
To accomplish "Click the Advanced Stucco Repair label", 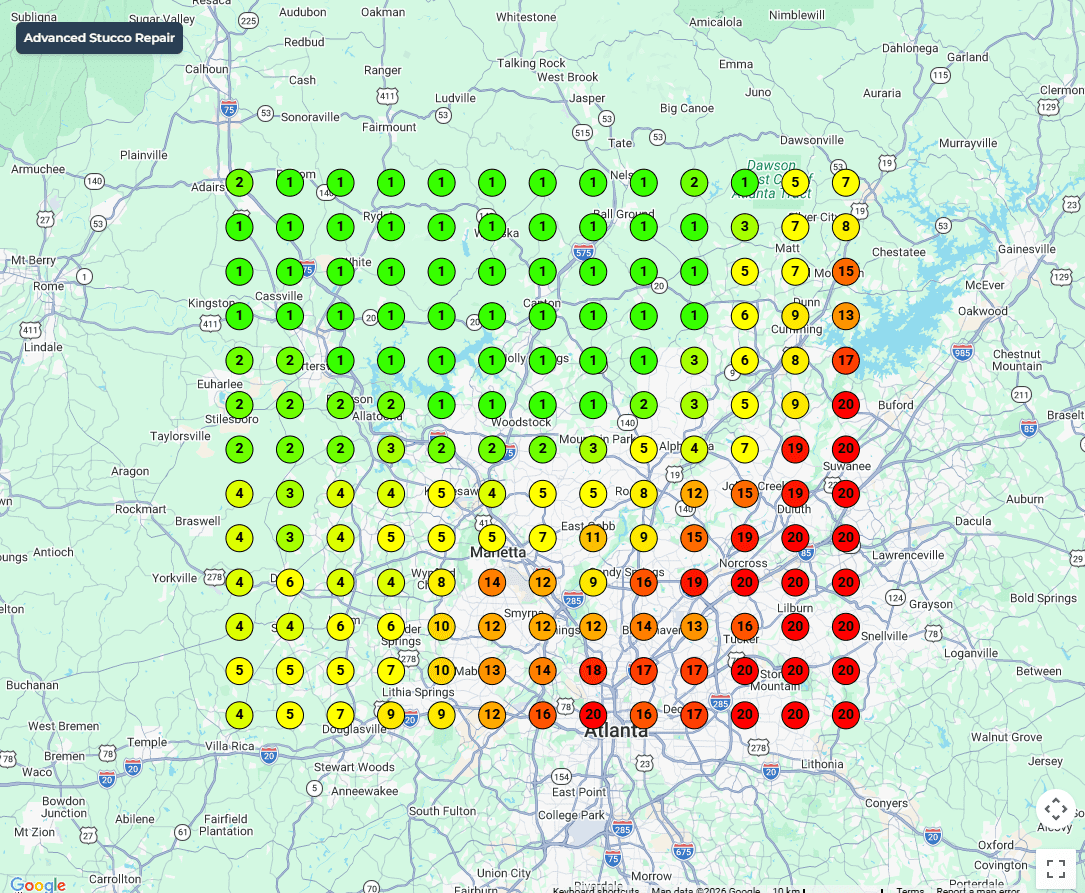I will coord(99,38).
